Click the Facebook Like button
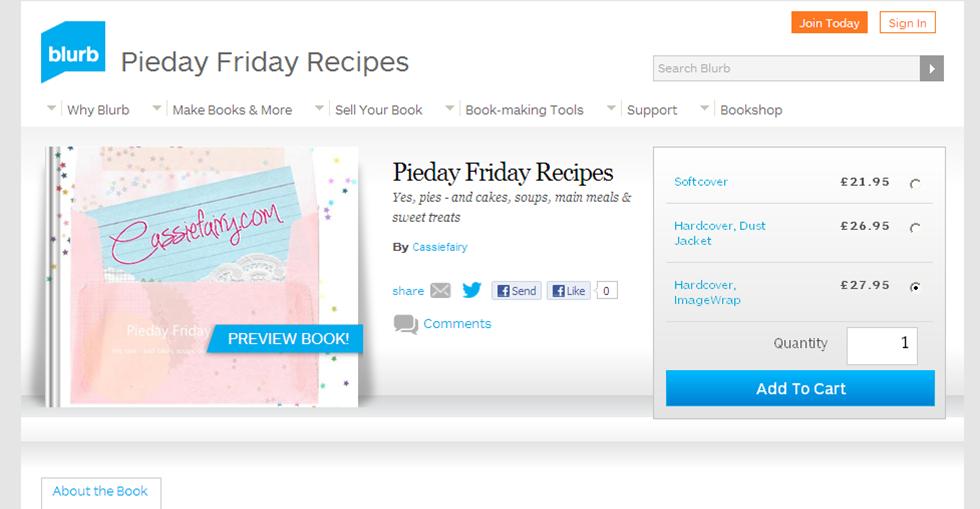 [568, 291]
